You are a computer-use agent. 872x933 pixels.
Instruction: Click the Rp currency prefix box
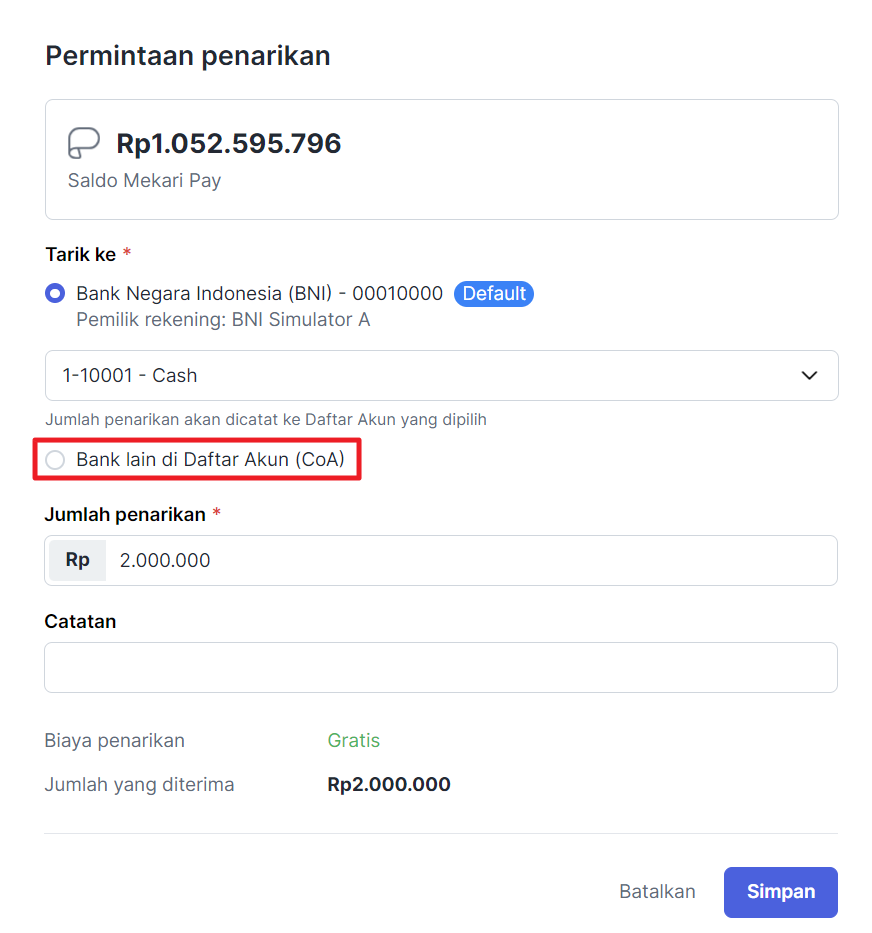(77, 561)
